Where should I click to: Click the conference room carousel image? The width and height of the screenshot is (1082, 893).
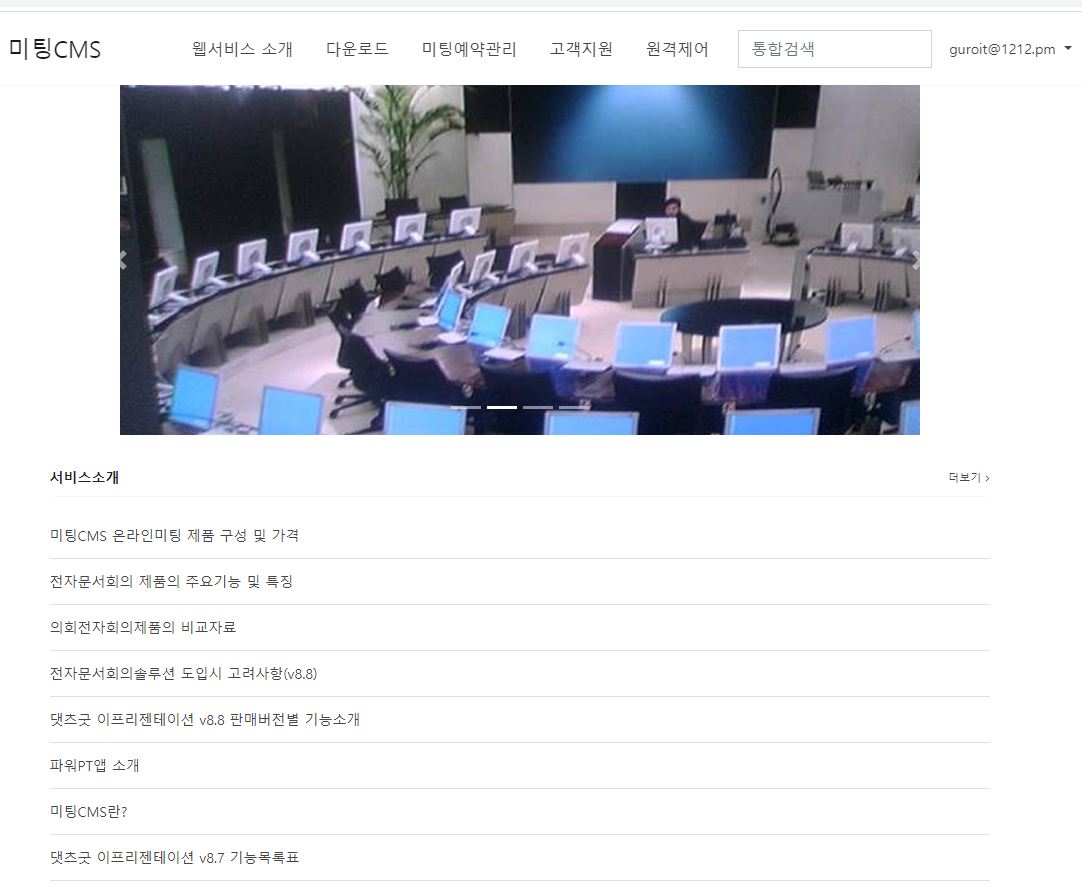click(520, 260)
